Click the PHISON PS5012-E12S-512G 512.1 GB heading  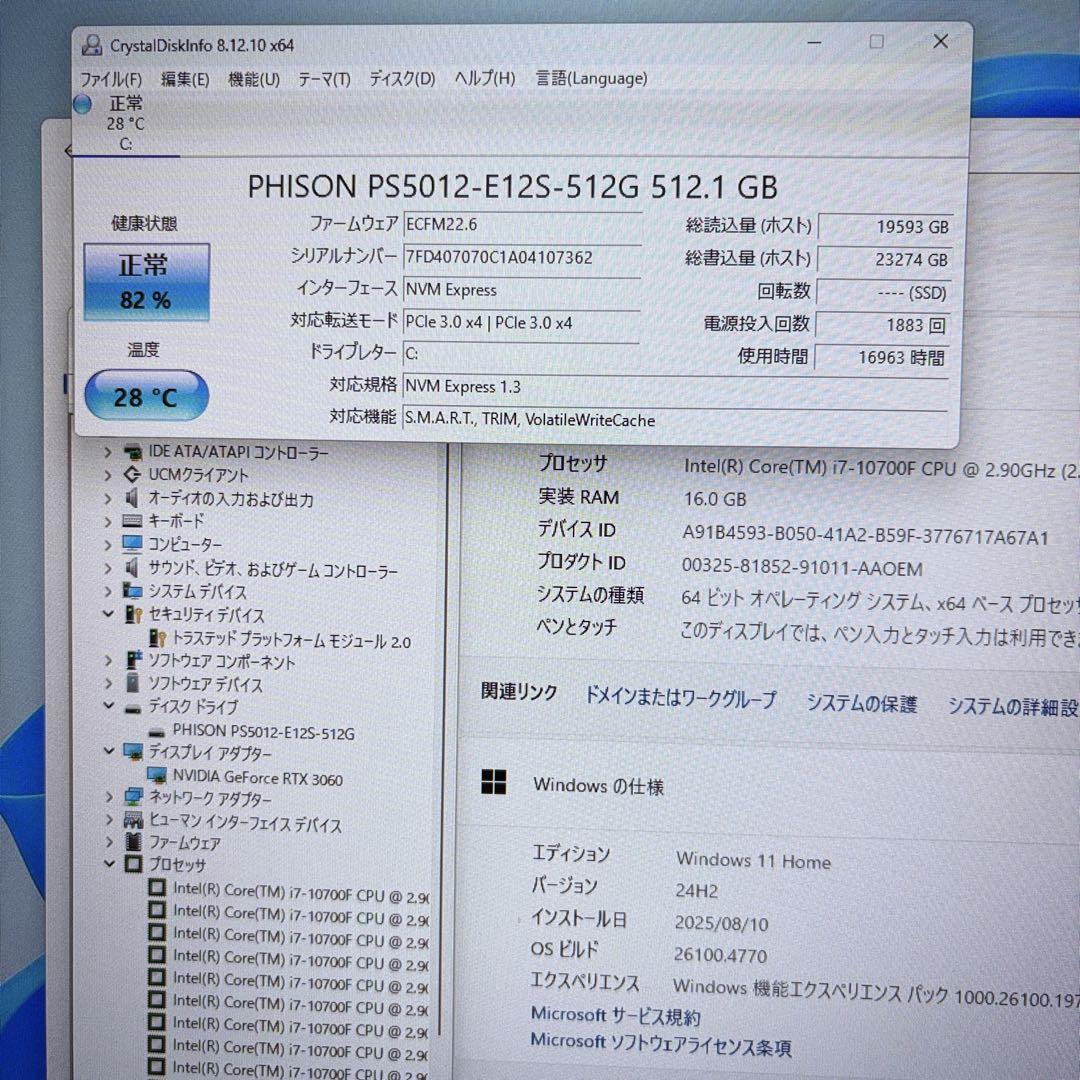point(512,187)
